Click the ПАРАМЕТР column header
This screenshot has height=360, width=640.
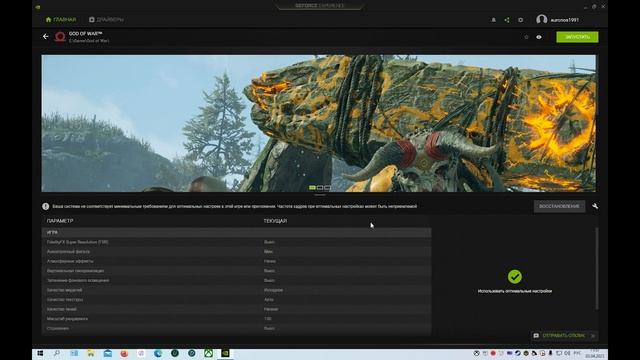pos(60,221)
